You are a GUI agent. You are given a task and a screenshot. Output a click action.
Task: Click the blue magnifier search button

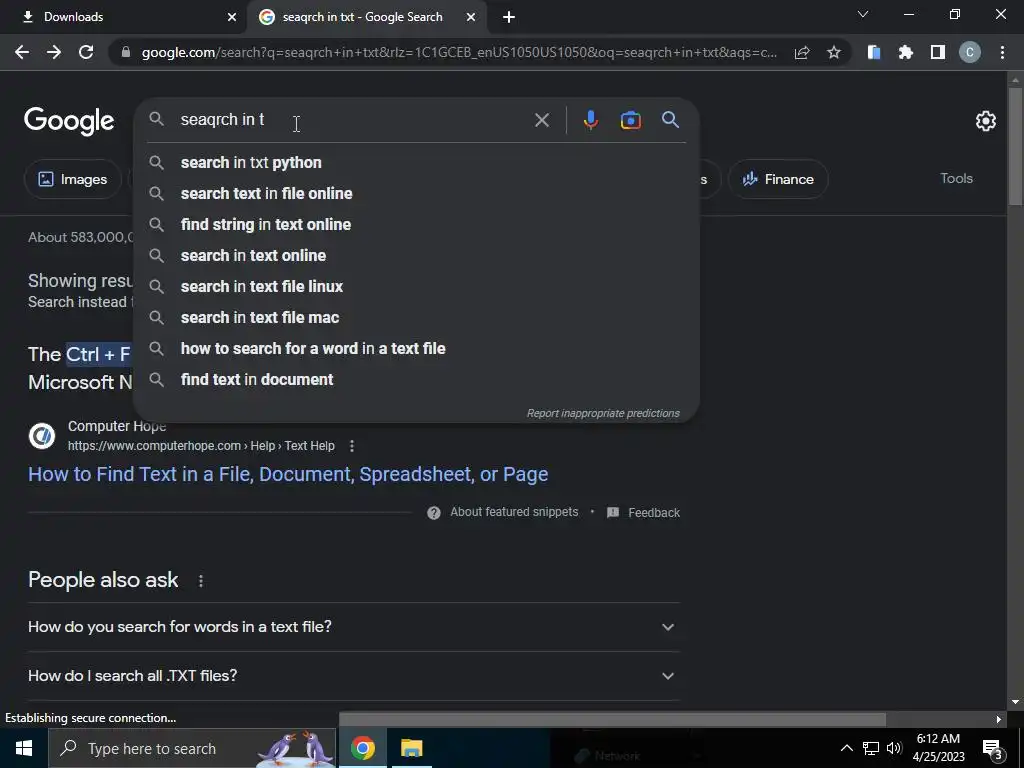tap(670, 120)
